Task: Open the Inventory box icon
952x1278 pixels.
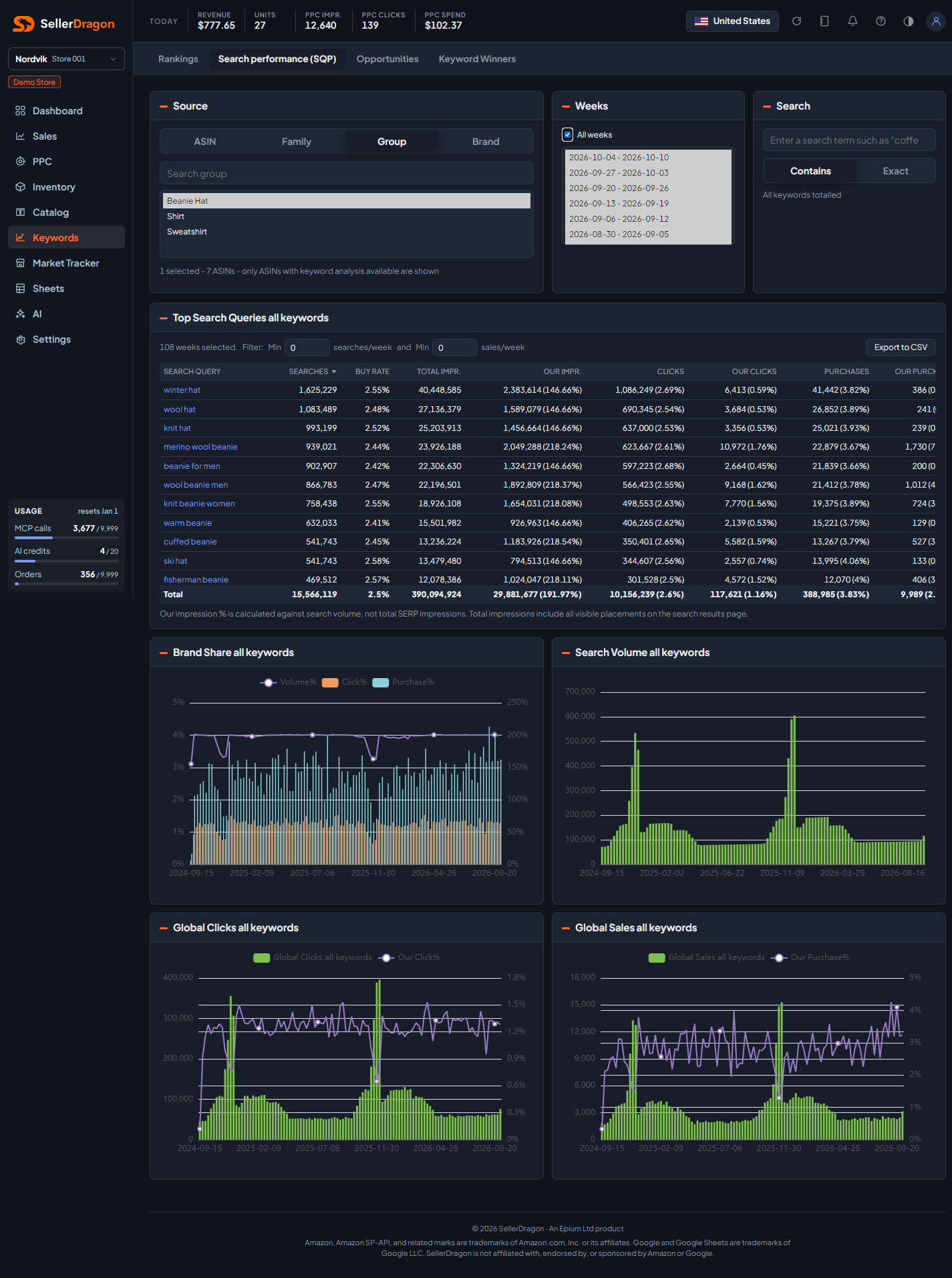Action: click(x=21, y=187)
